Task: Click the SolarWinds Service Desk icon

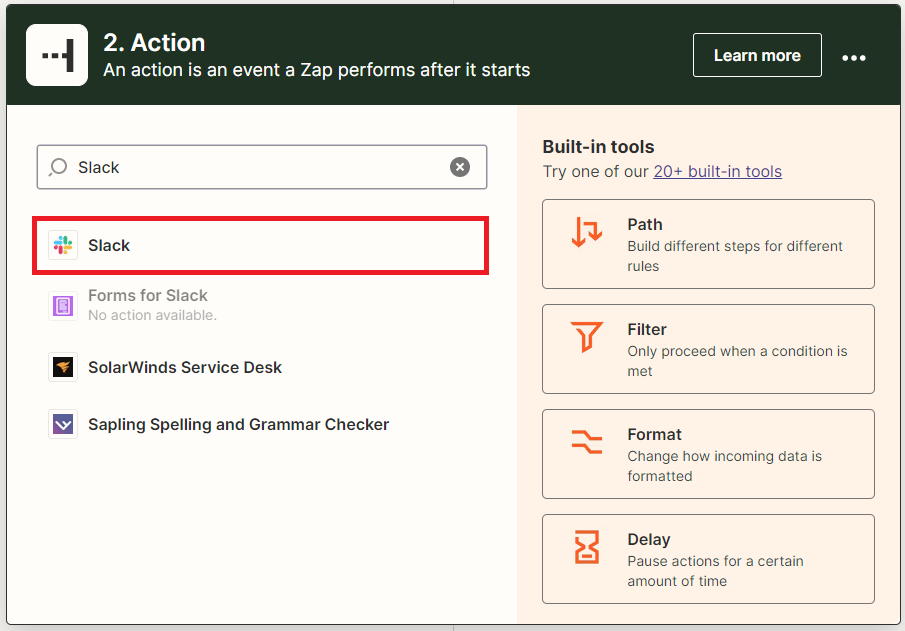Action: tap(63, 367)
